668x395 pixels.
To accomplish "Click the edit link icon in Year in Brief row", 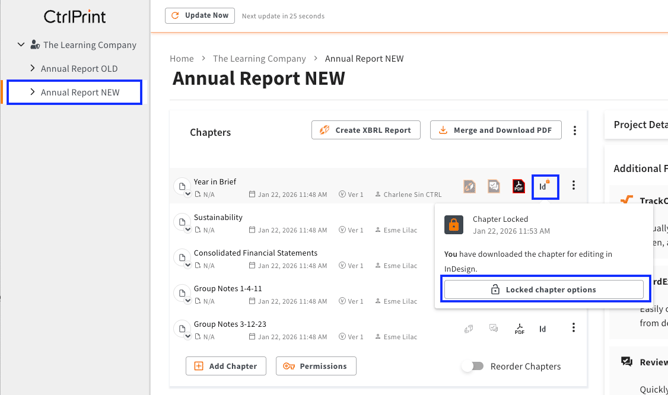I will pyautogui.click(x=469, y=186).
